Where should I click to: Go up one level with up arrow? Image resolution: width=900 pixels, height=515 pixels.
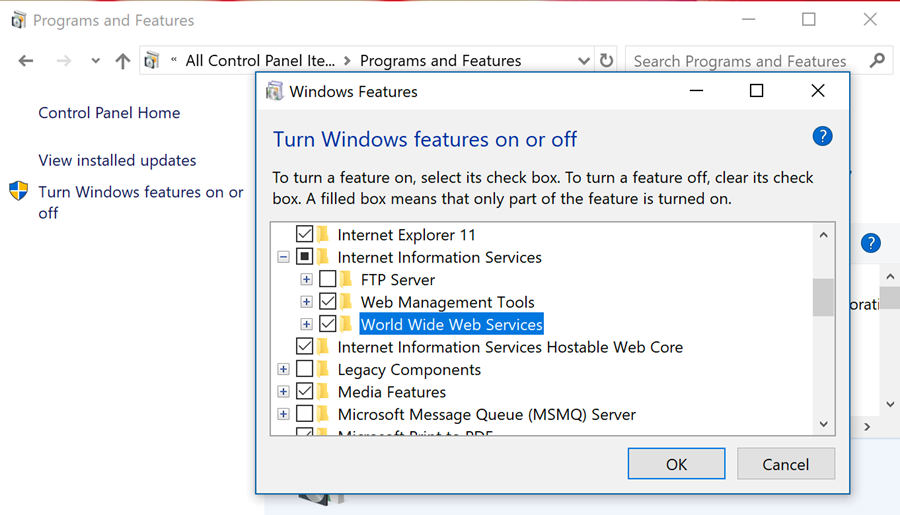(x=122, y=61)
